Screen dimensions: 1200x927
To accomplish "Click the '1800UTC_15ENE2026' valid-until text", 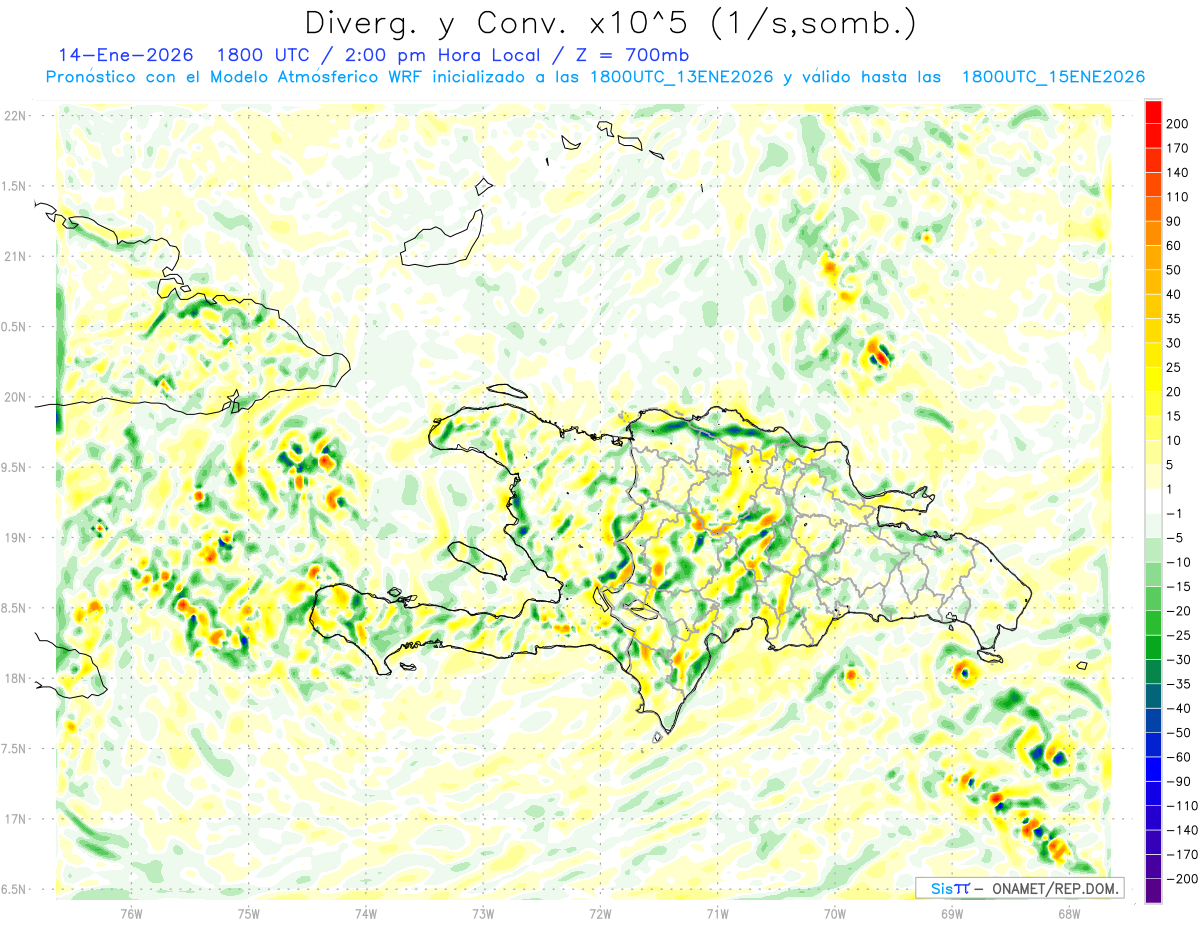I will coord(1053,77).
